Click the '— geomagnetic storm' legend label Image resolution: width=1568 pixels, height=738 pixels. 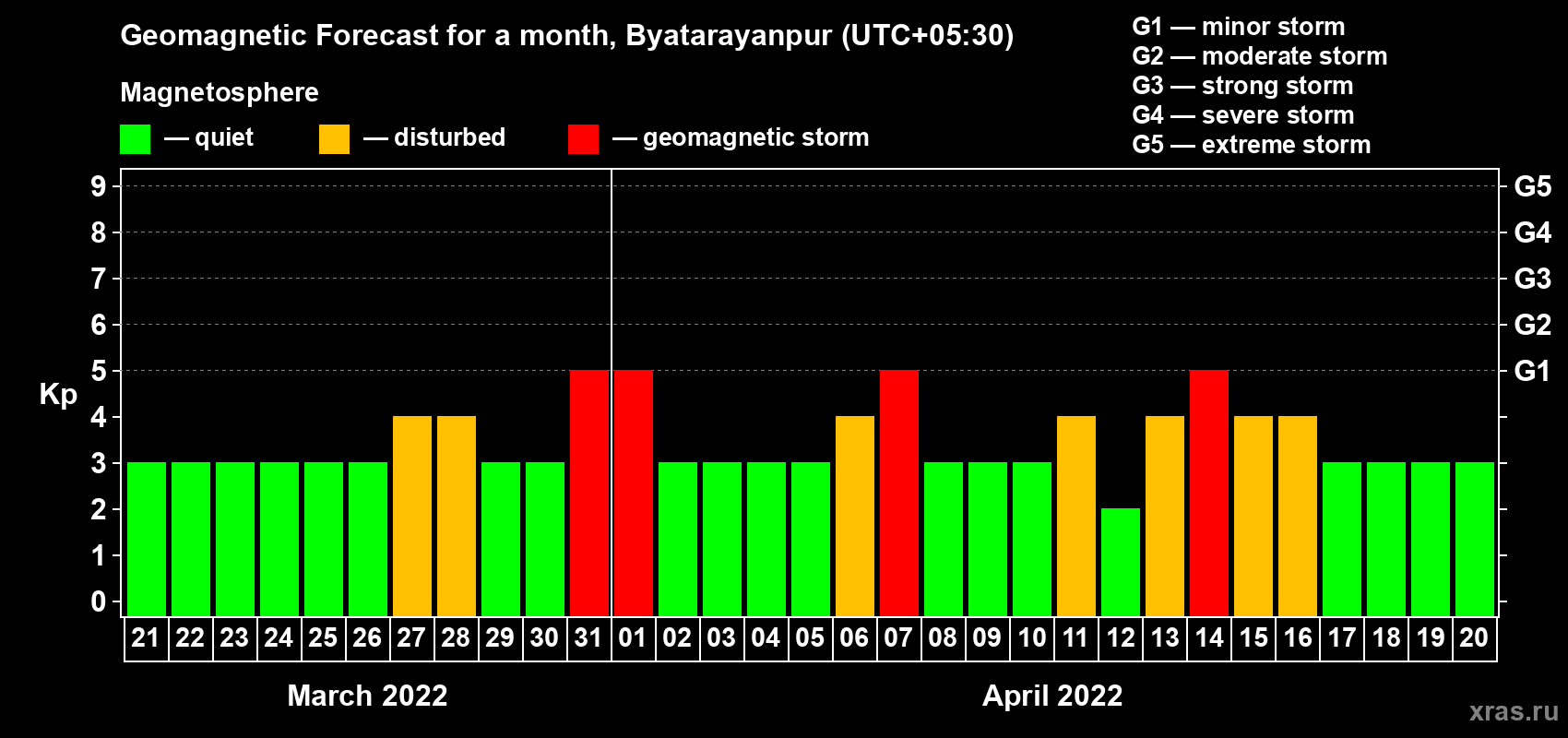[x=741, y=137]
